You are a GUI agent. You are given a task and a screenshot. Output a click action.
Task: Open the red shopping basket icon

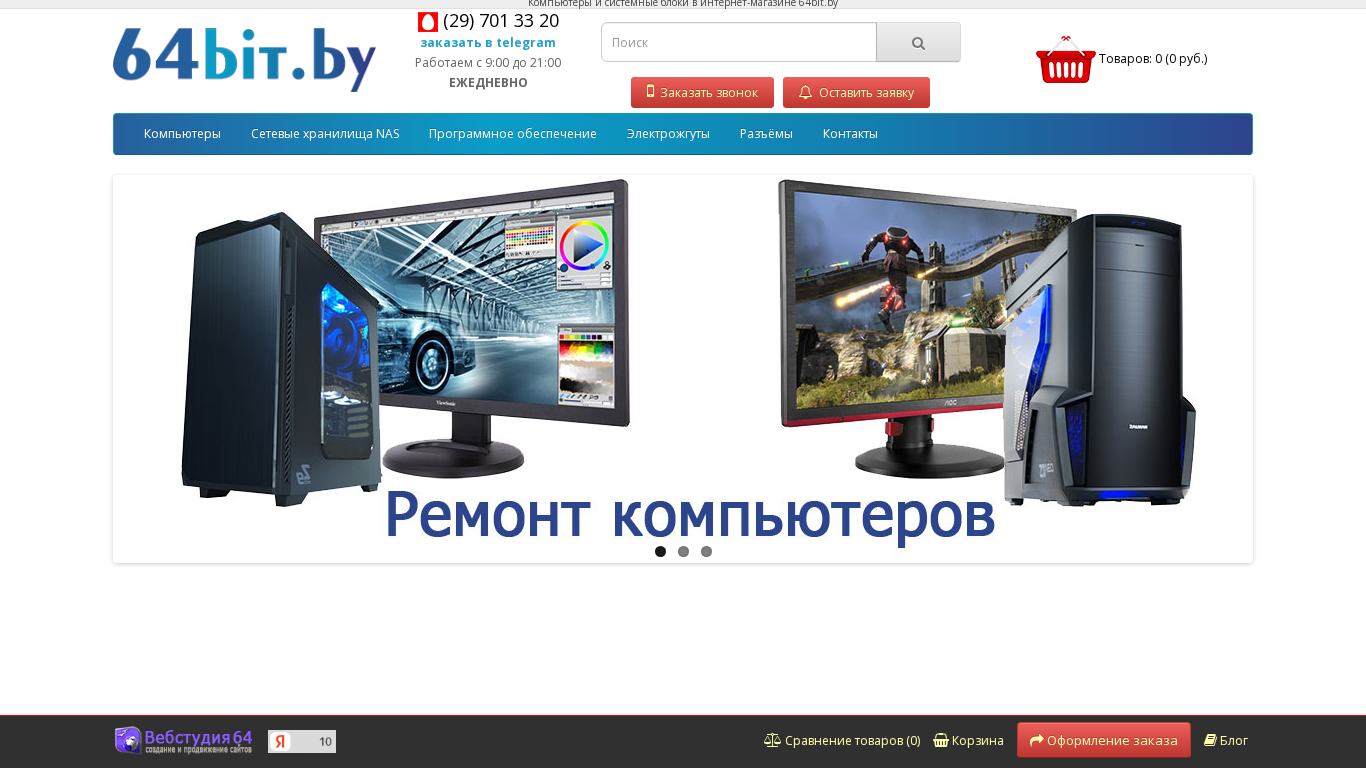(x=1066, y=59)
